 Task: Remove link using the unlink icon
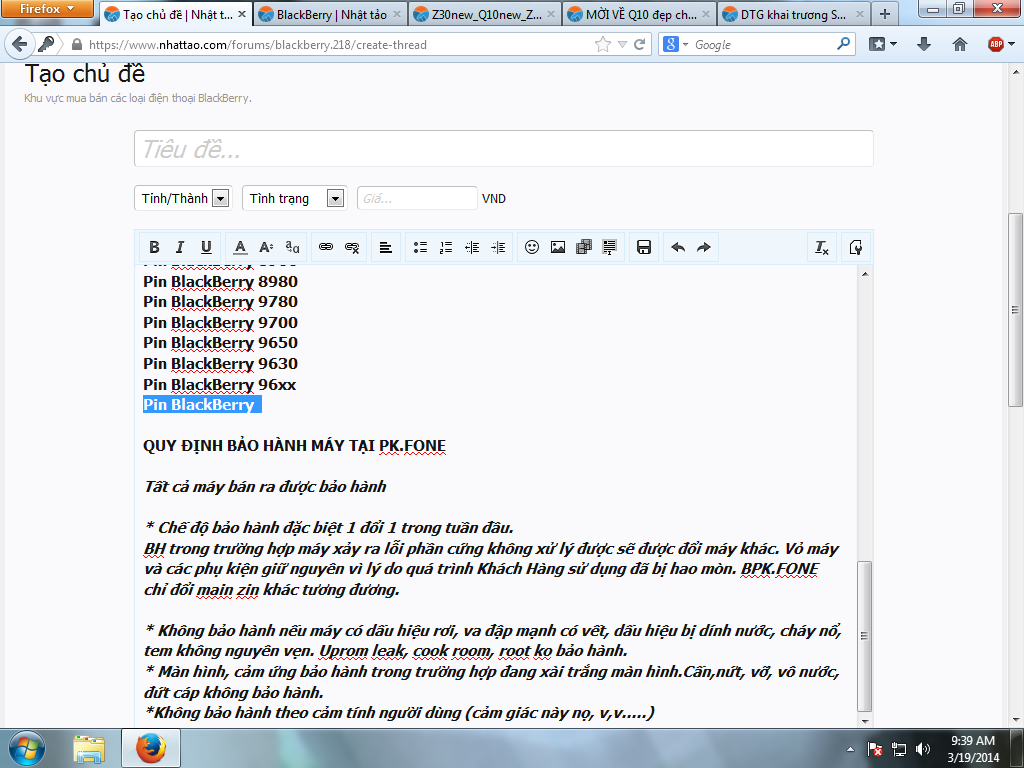[x=352, y=247]
